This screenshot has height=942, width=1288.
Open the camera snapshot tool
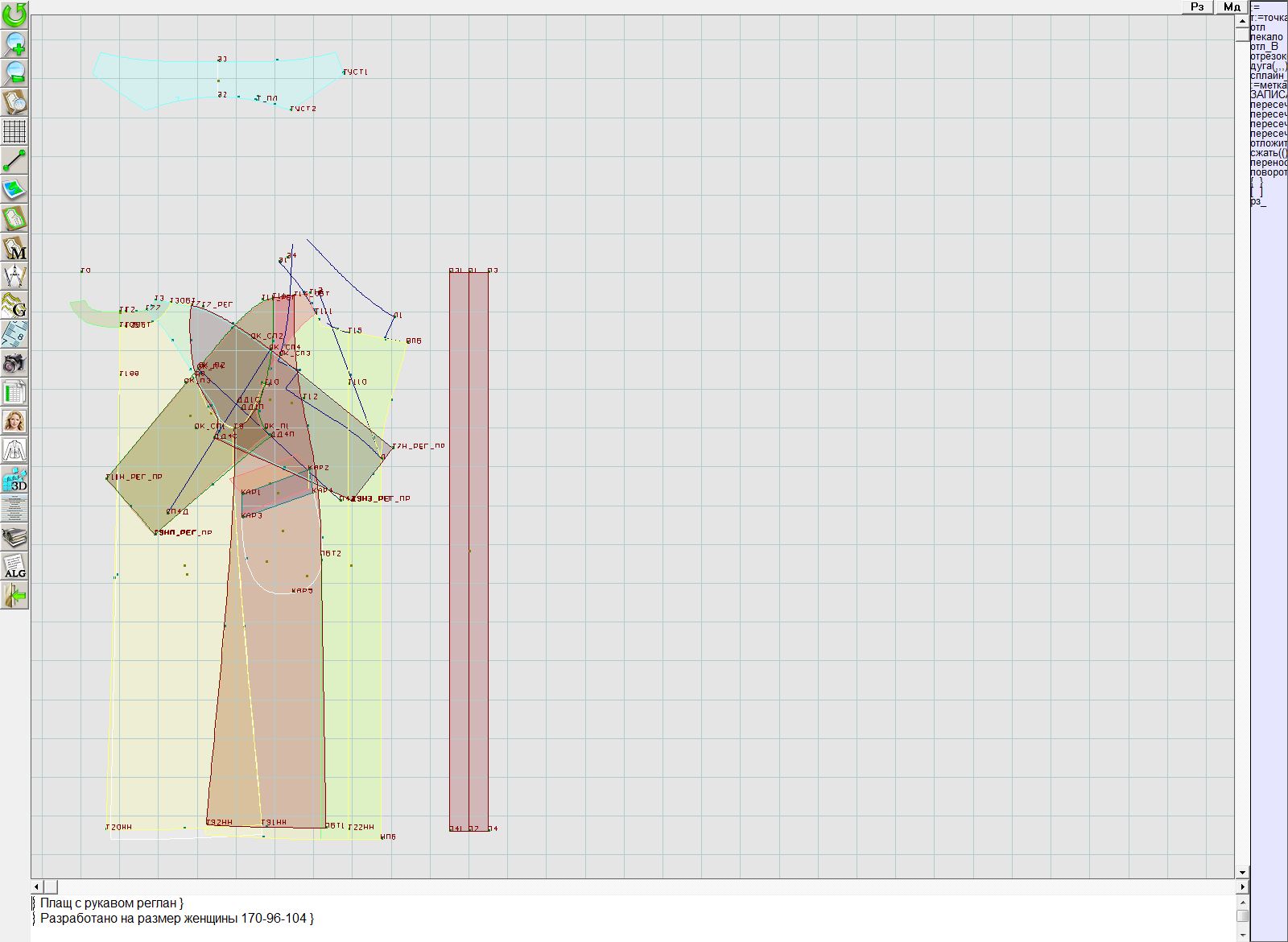pos(14,363)
